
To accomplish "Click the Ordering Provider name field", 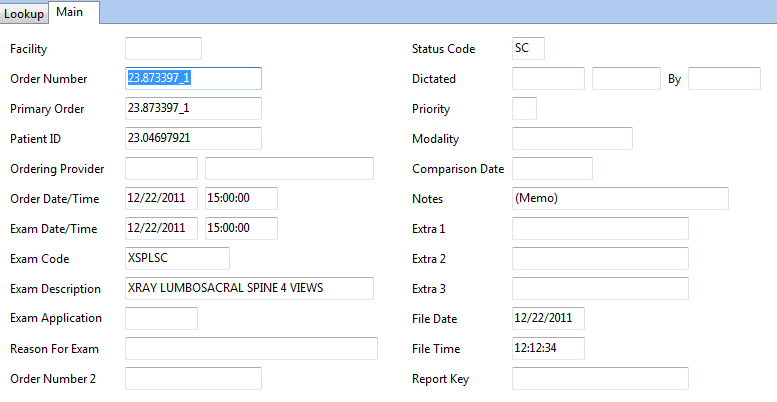I will (289, 169).
